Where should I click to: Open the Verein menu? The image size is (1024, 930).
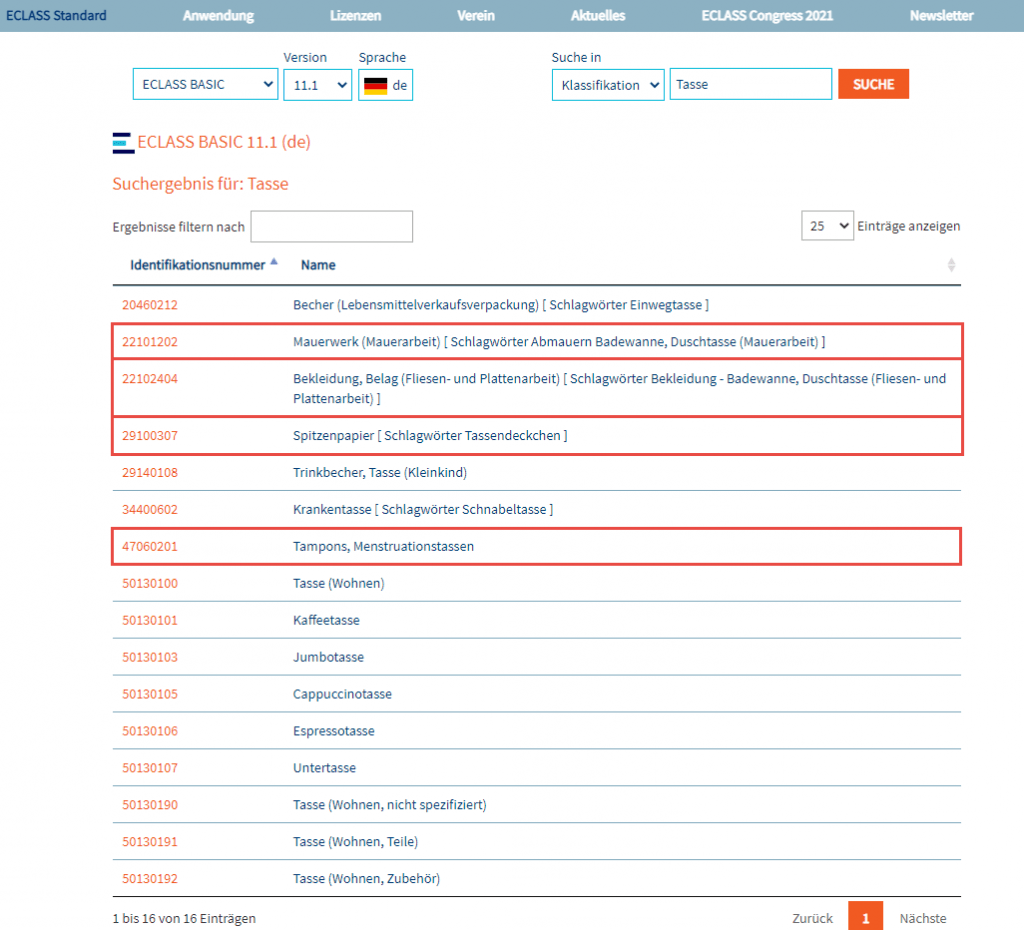pyautogui.click(x=475, y=16)
